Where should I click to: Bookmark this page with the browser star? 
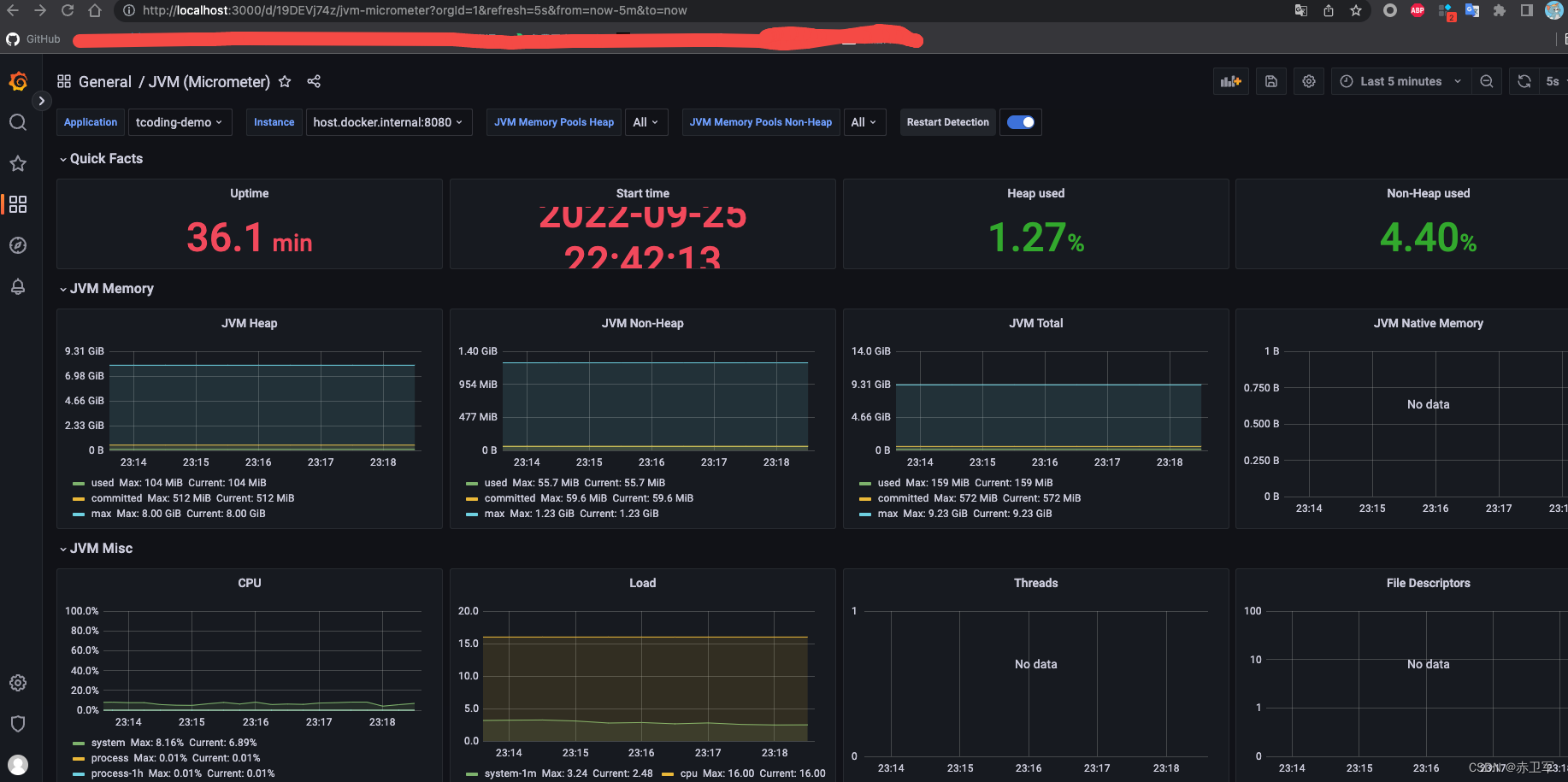coord(1356,10)
